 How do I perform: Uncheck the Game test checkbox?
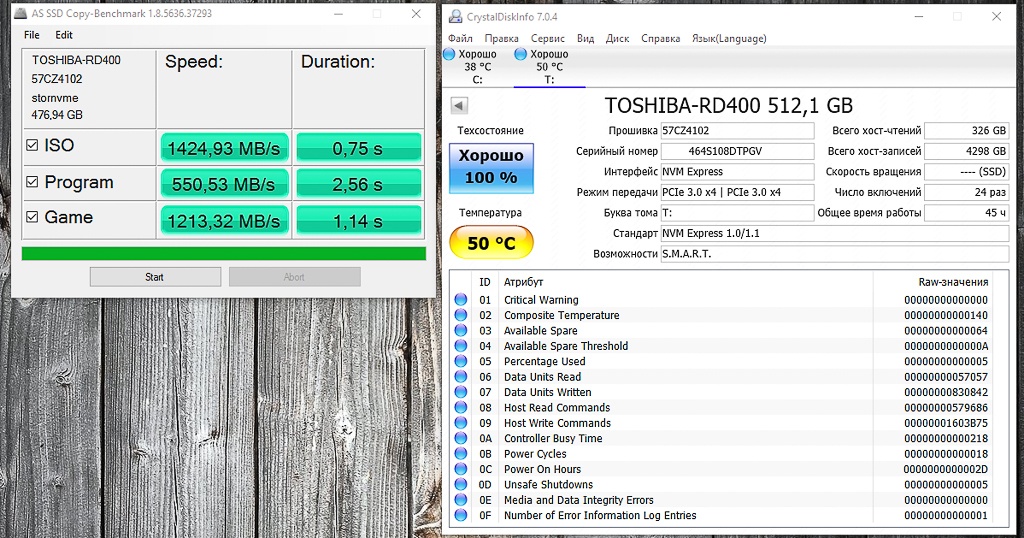click(x=32, y=217)
